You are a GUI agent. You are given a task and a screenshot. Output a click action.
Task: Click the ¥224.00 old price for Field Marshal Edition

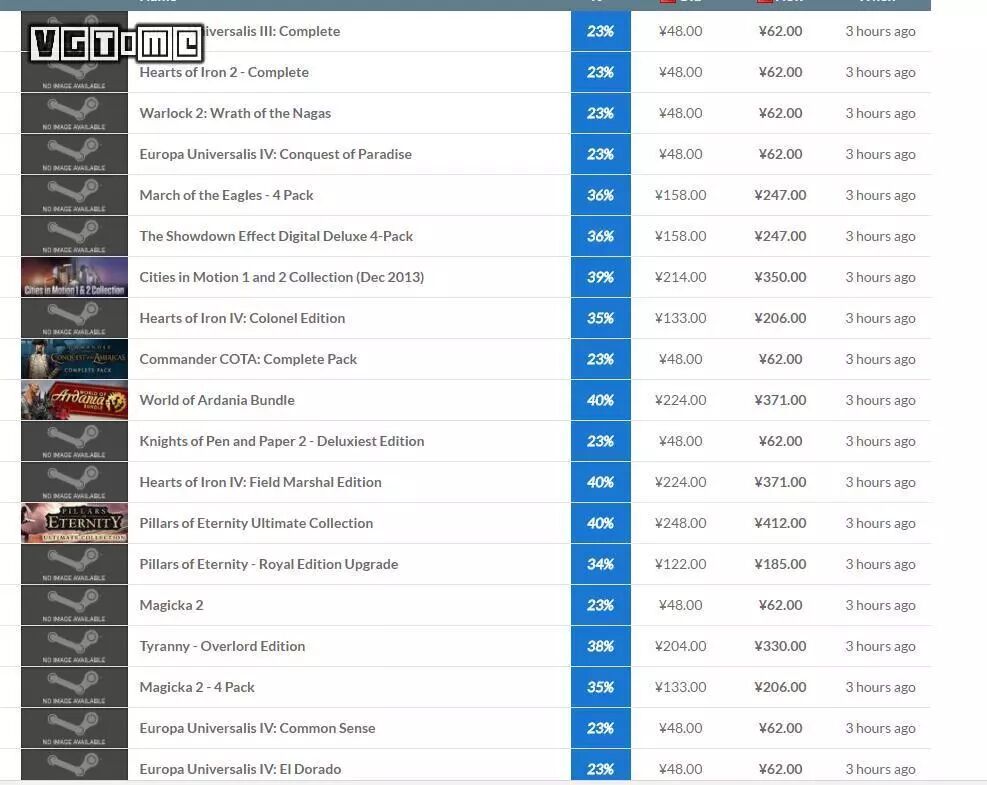point(680,482)
